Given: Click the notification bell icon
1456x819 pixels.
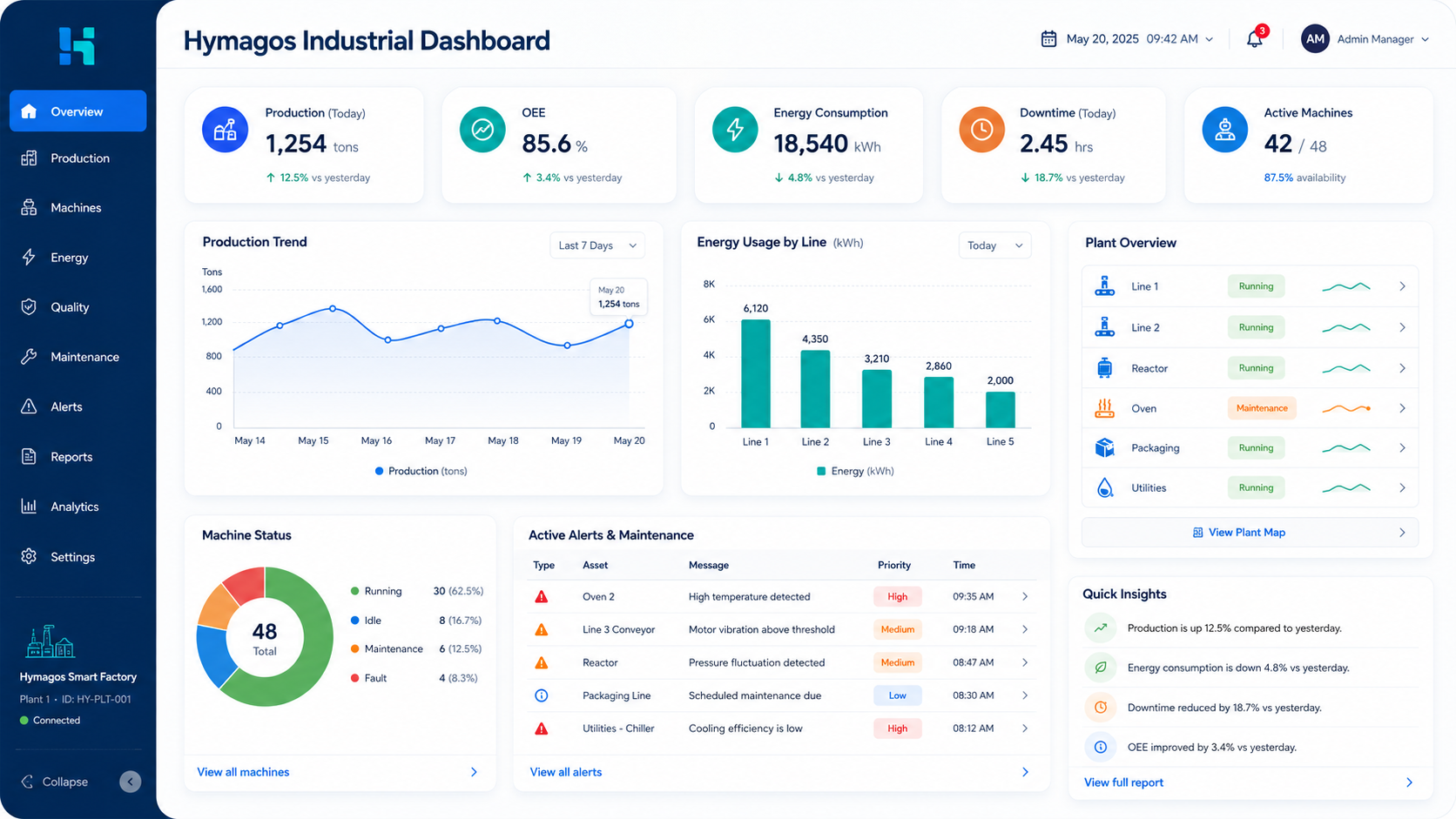Looking at the screenshot, I should (1254, 39).
